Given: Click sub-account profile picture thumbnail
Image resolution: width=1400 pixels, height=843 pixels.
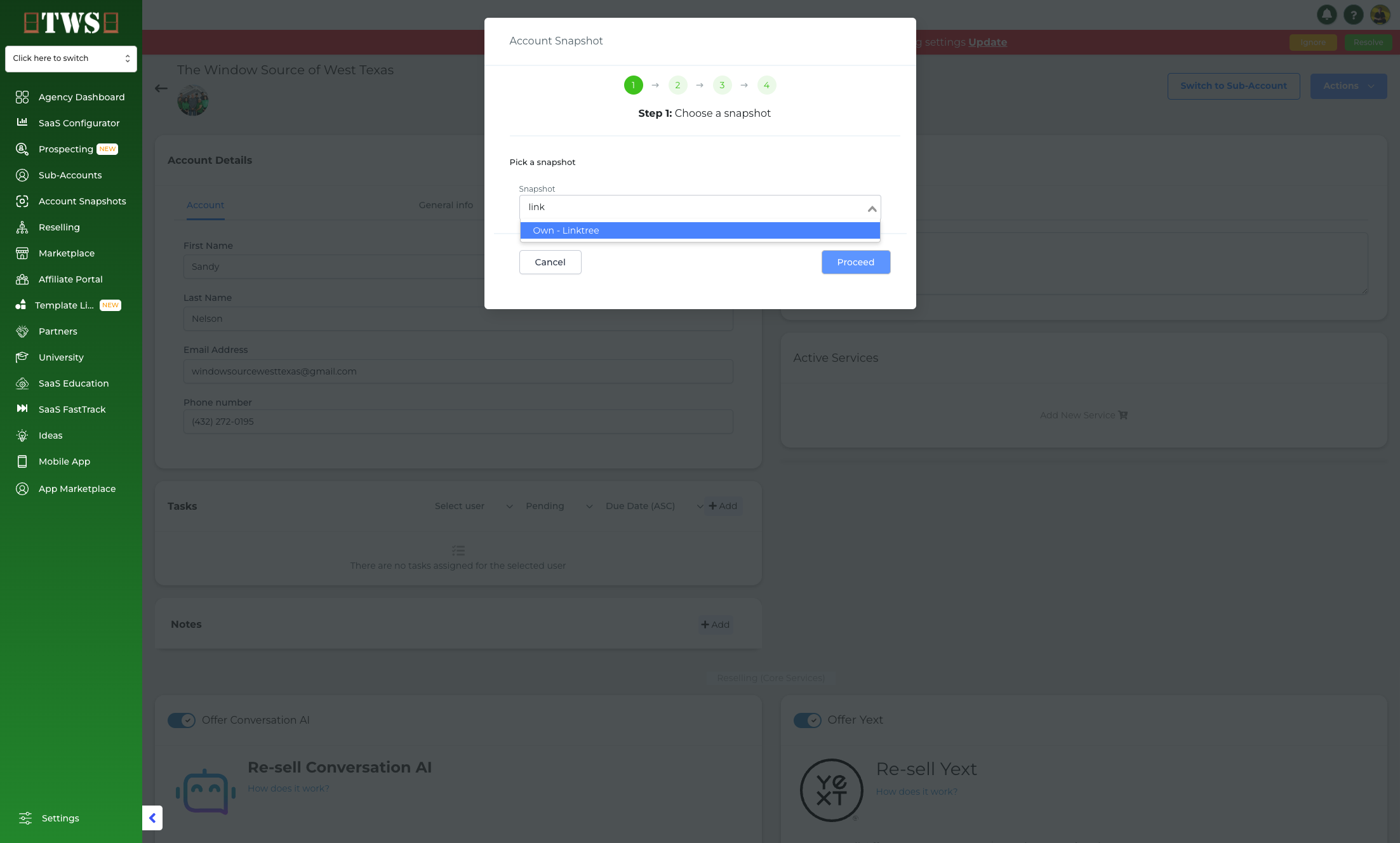Looking at the screenshot, I should click(193, 100).
